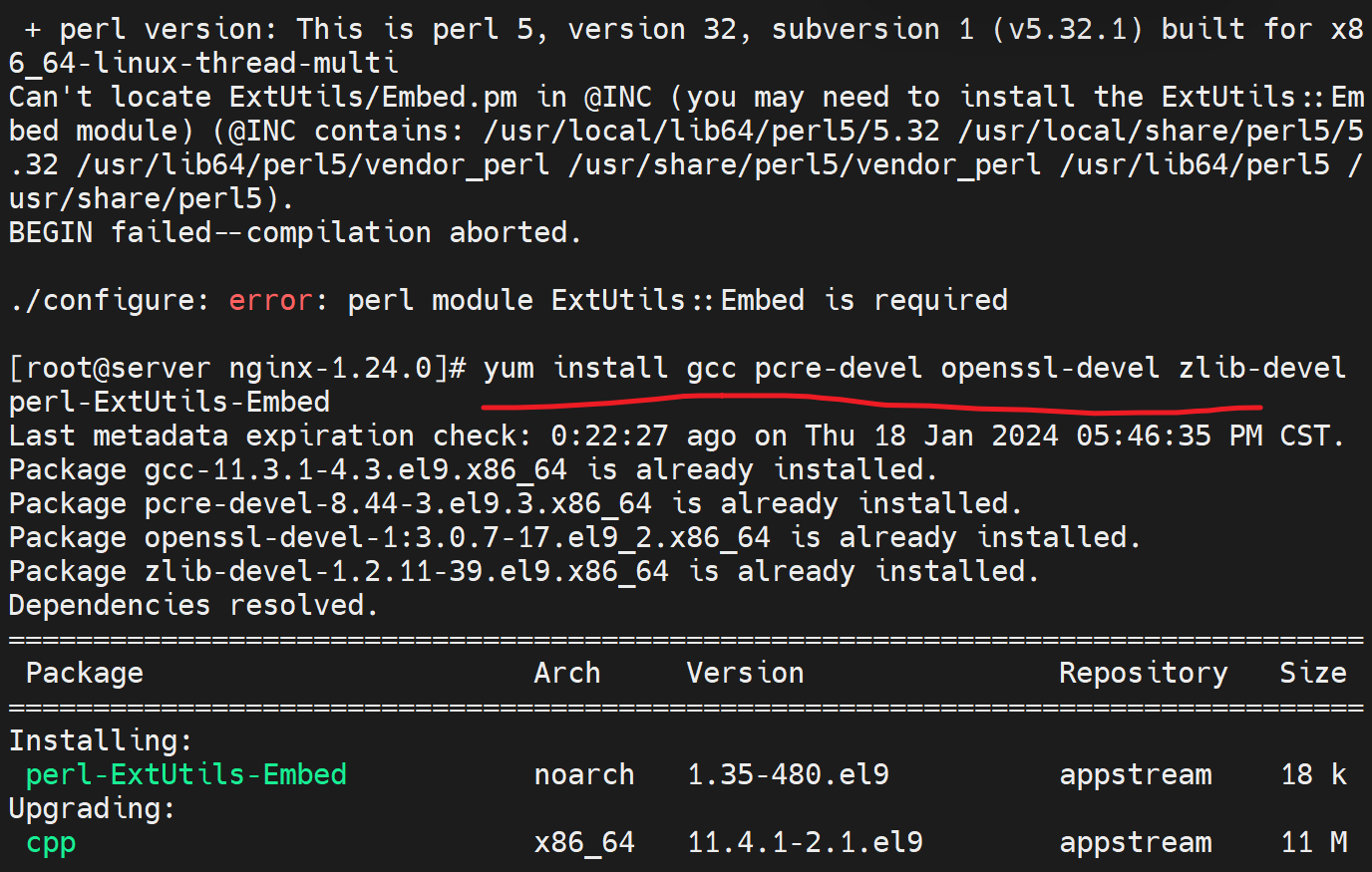The height and width of the screenshot is (872, 1372).
Task: Click the [root@server nginx-1.24.0]# shell prompt
Action: tap(237, 368)
